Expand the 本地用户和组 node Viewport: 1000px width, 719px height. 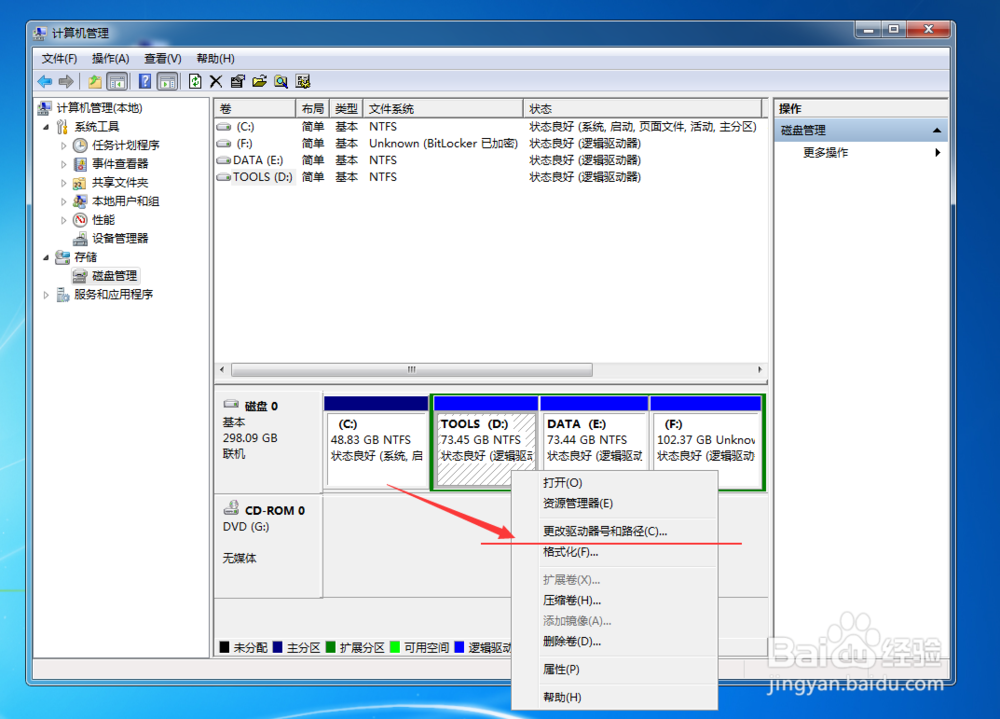63,202
